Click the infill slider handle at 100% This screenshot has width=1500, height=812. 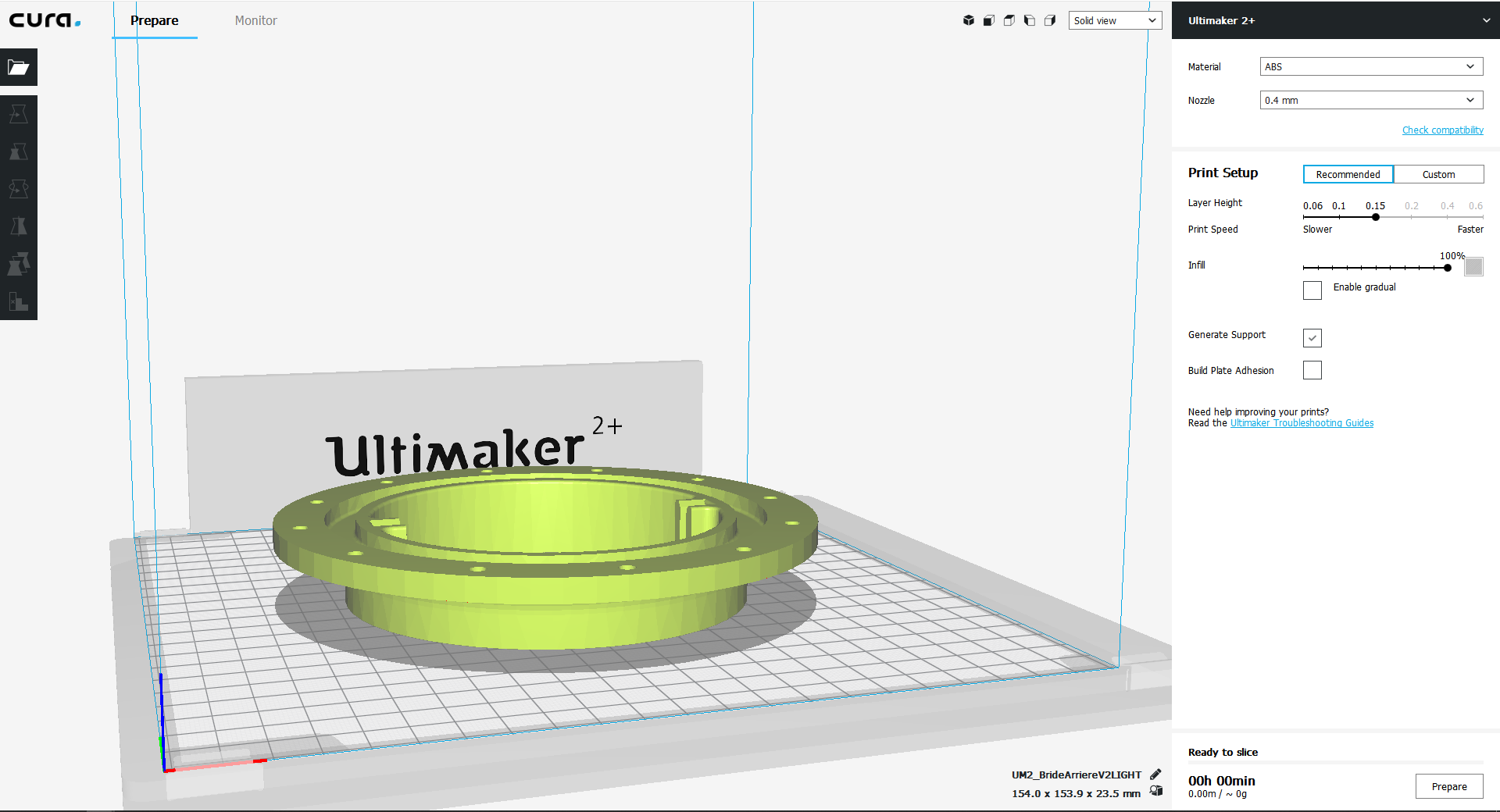[1448, 268]
